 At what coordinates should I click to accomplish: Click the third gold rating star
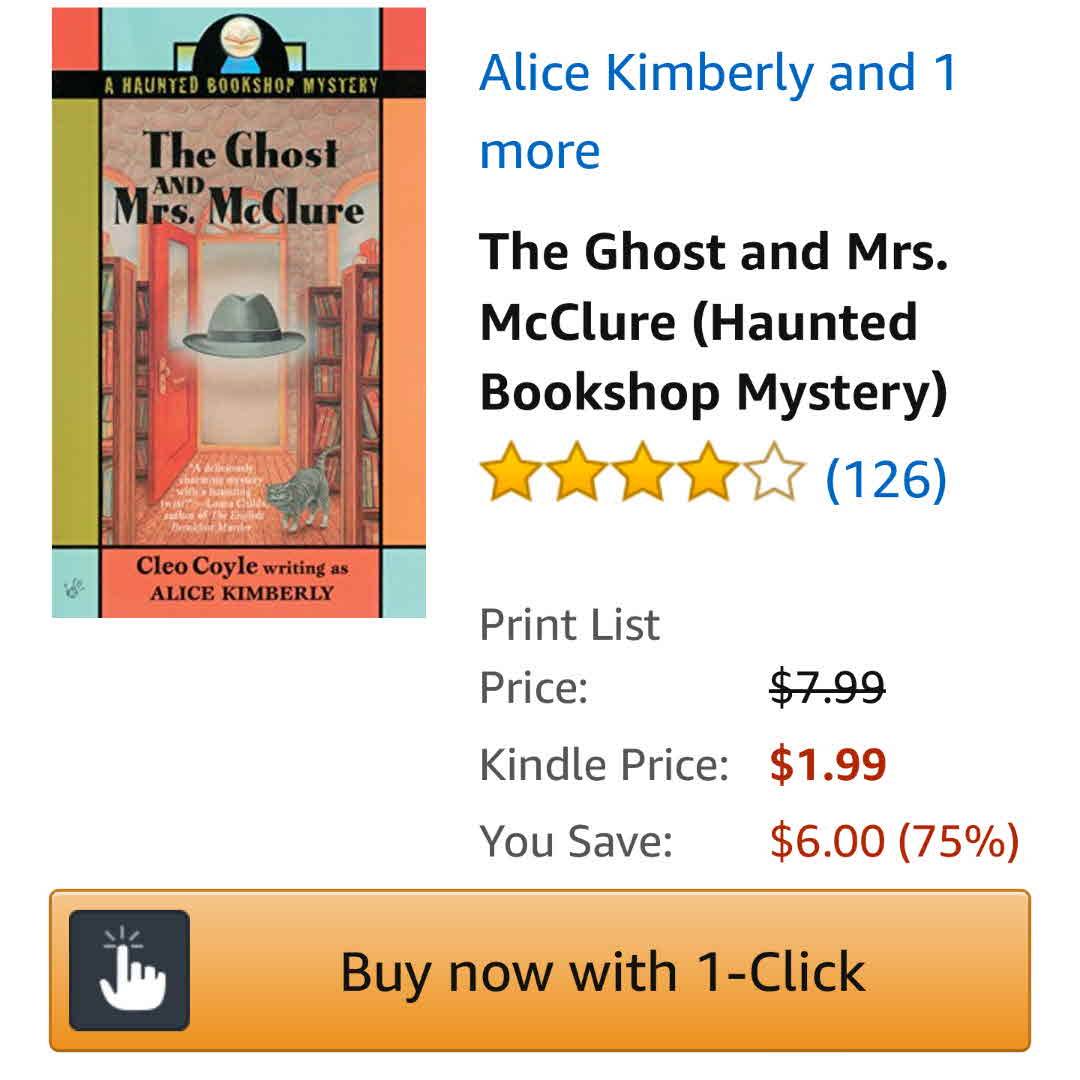click(642, 472)
